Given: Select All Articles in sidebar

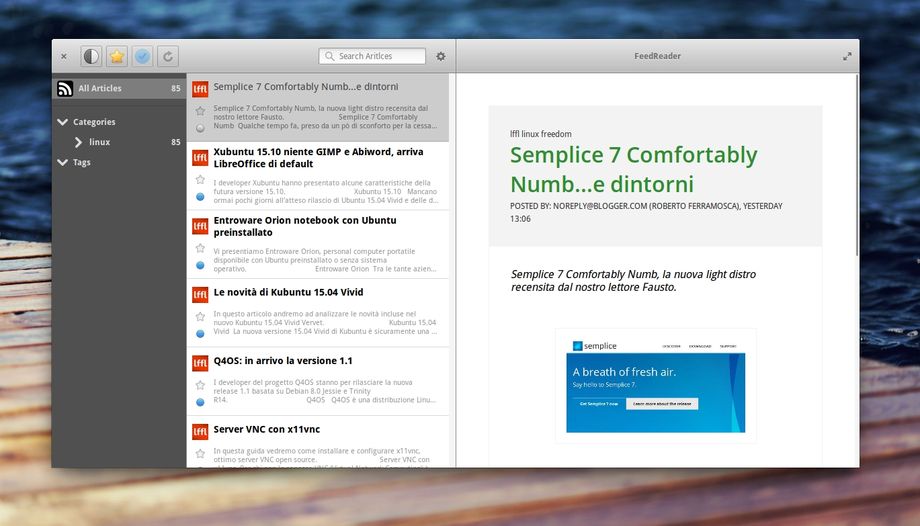Looking at the screenshot, I should coord(119,88).
